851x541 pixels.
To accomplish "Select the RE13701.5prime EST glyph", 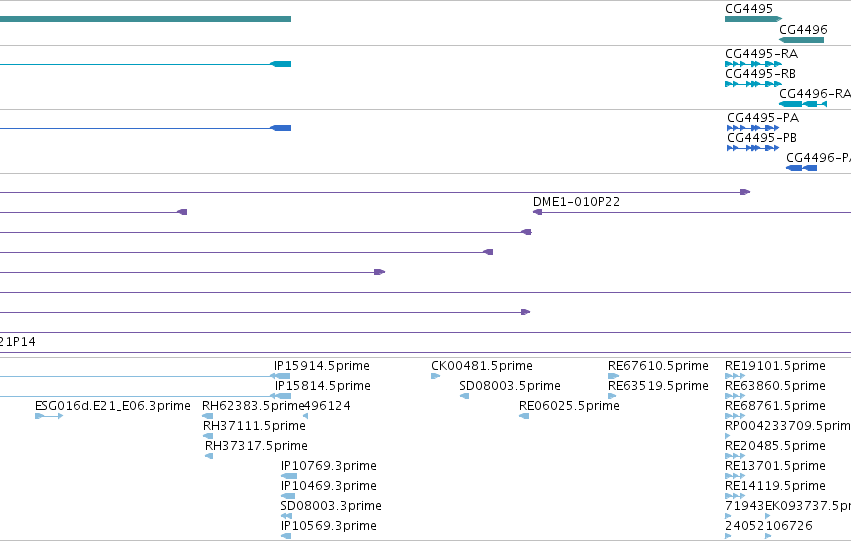I will 735,476.
